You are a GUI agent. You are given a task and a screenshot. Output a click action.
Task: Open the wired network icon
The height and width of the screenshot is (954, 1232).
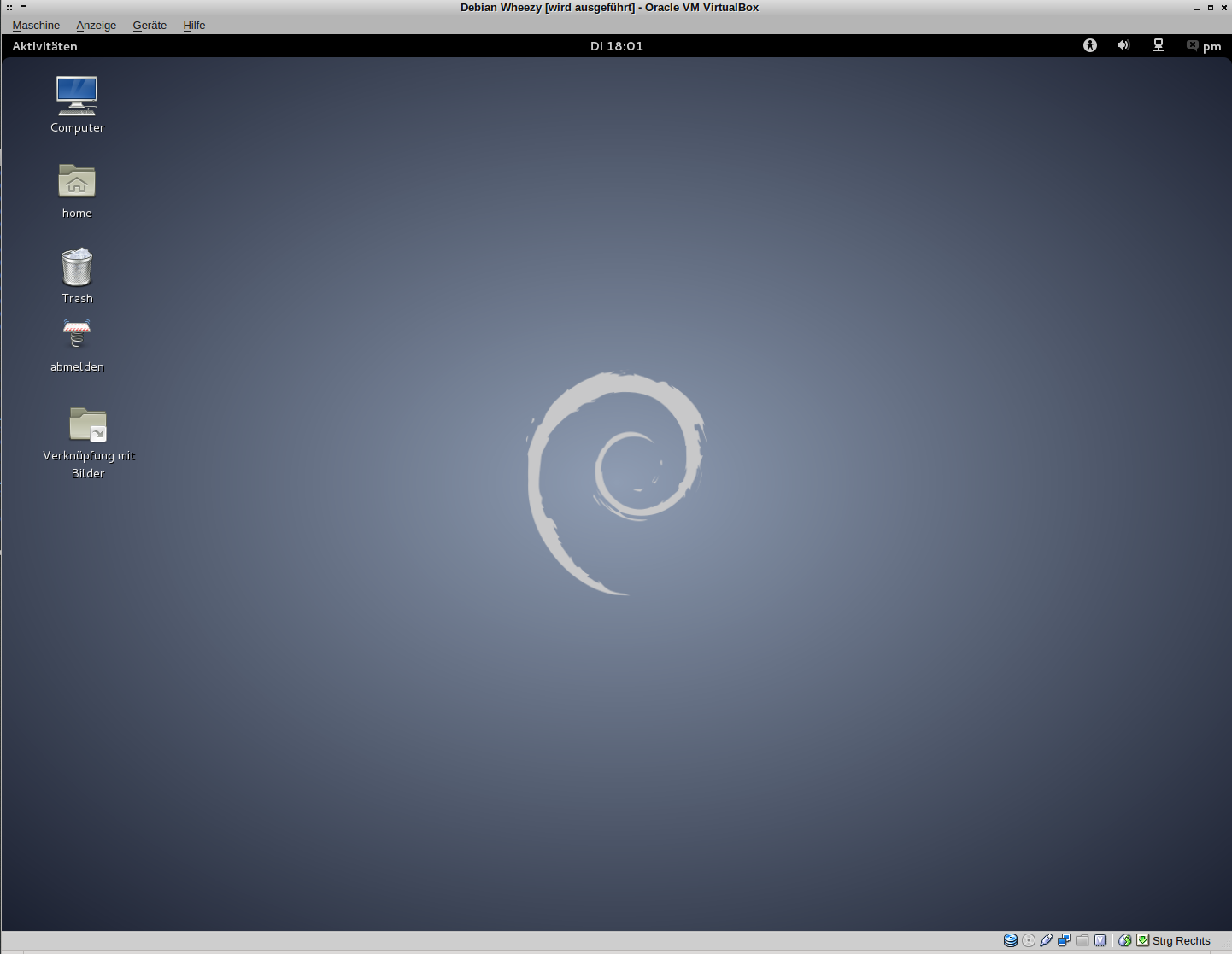(1159, 45)
